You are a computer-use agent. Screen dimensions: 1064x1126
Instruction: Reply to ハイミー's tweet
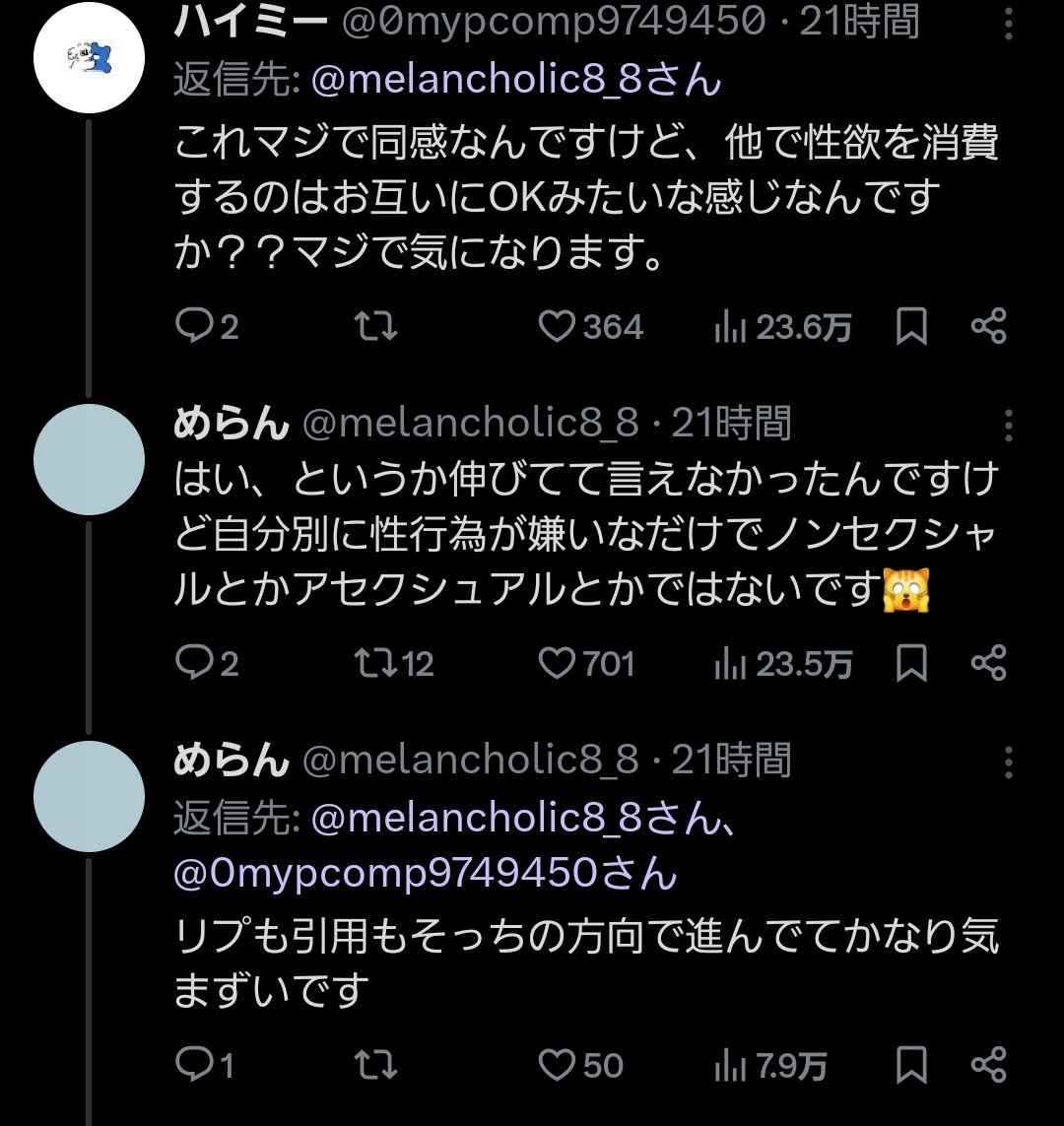tap(190, 327)
